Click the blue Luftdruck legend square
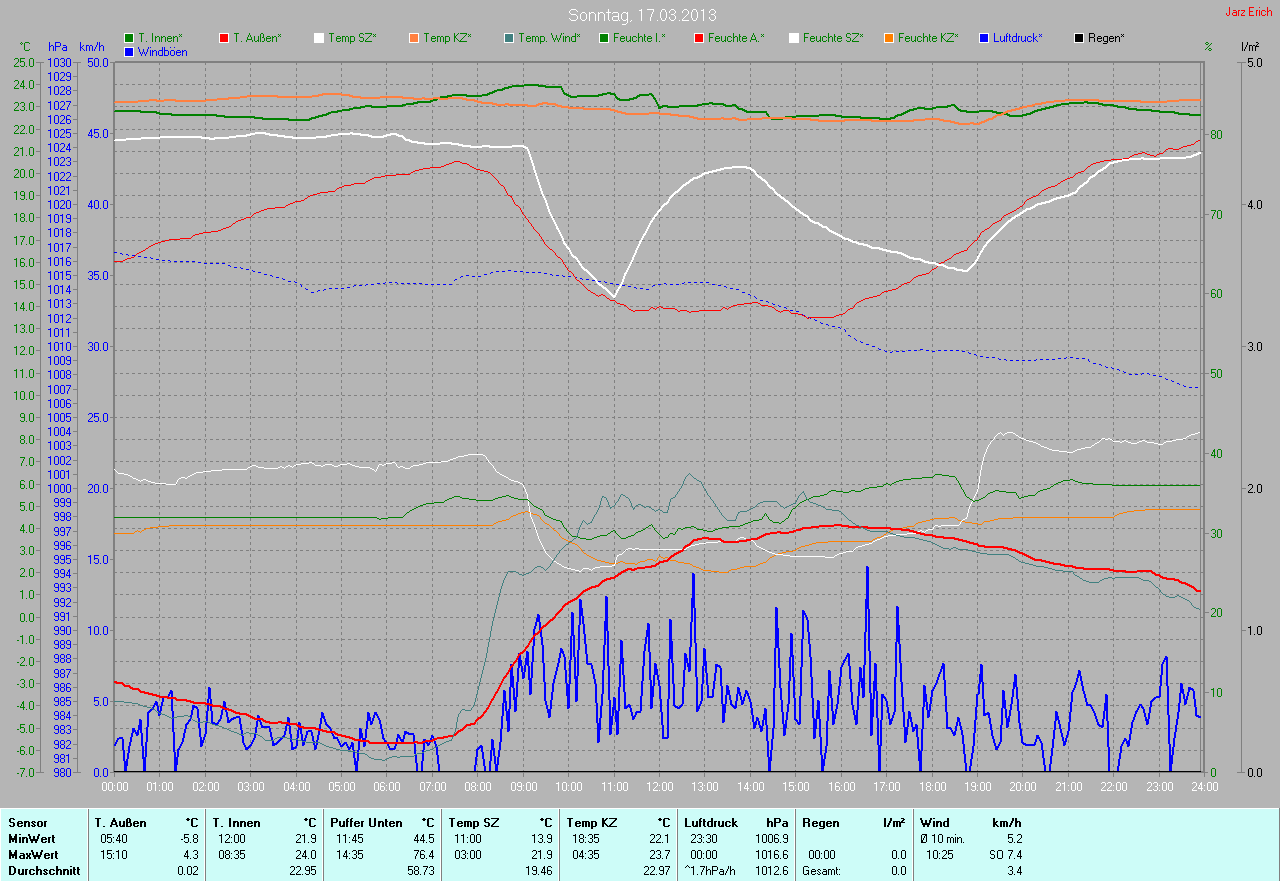1280x881 pixels. tap(984, 38)
